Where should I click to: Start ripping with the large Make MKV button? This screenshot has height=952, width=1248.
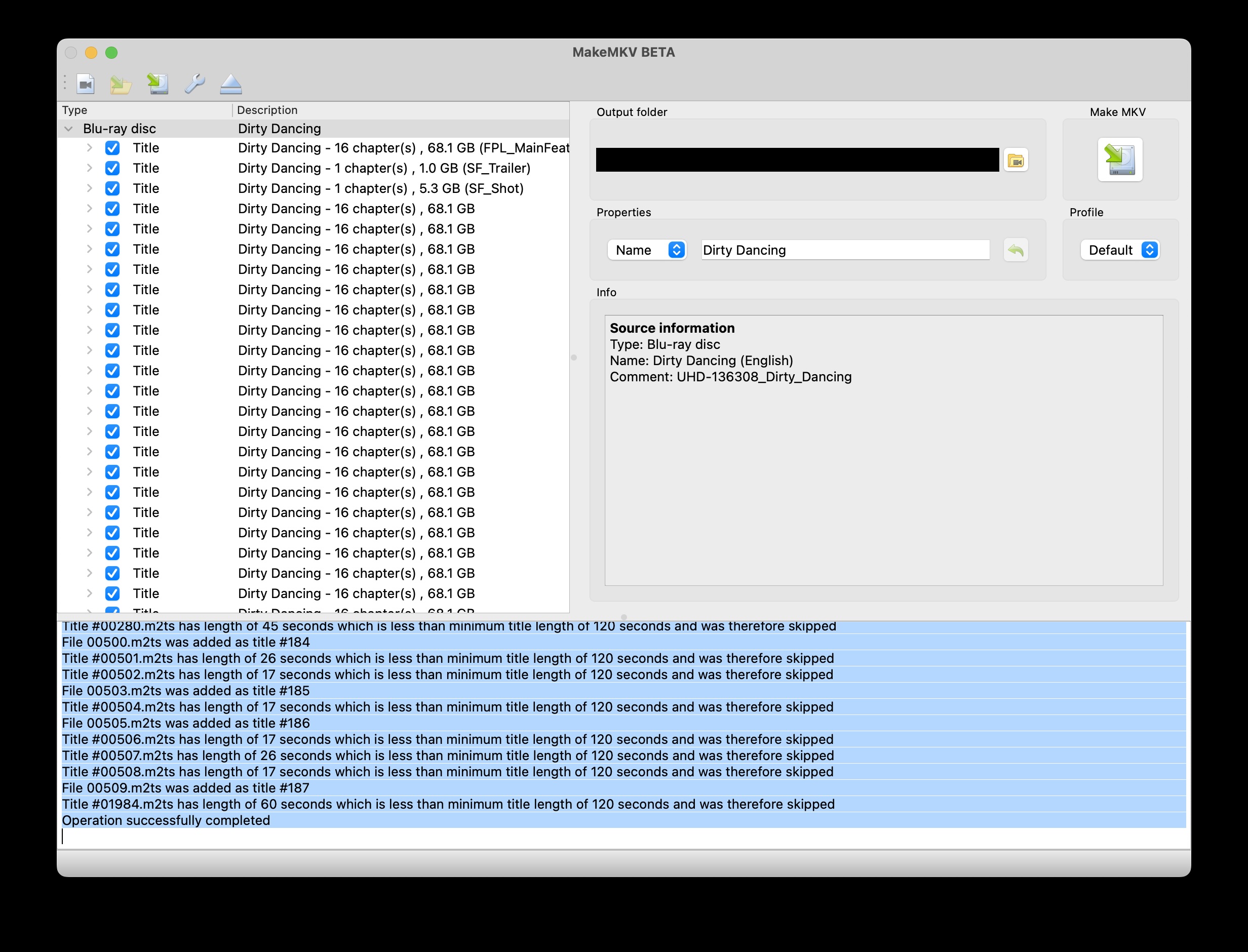[1120, 159]
